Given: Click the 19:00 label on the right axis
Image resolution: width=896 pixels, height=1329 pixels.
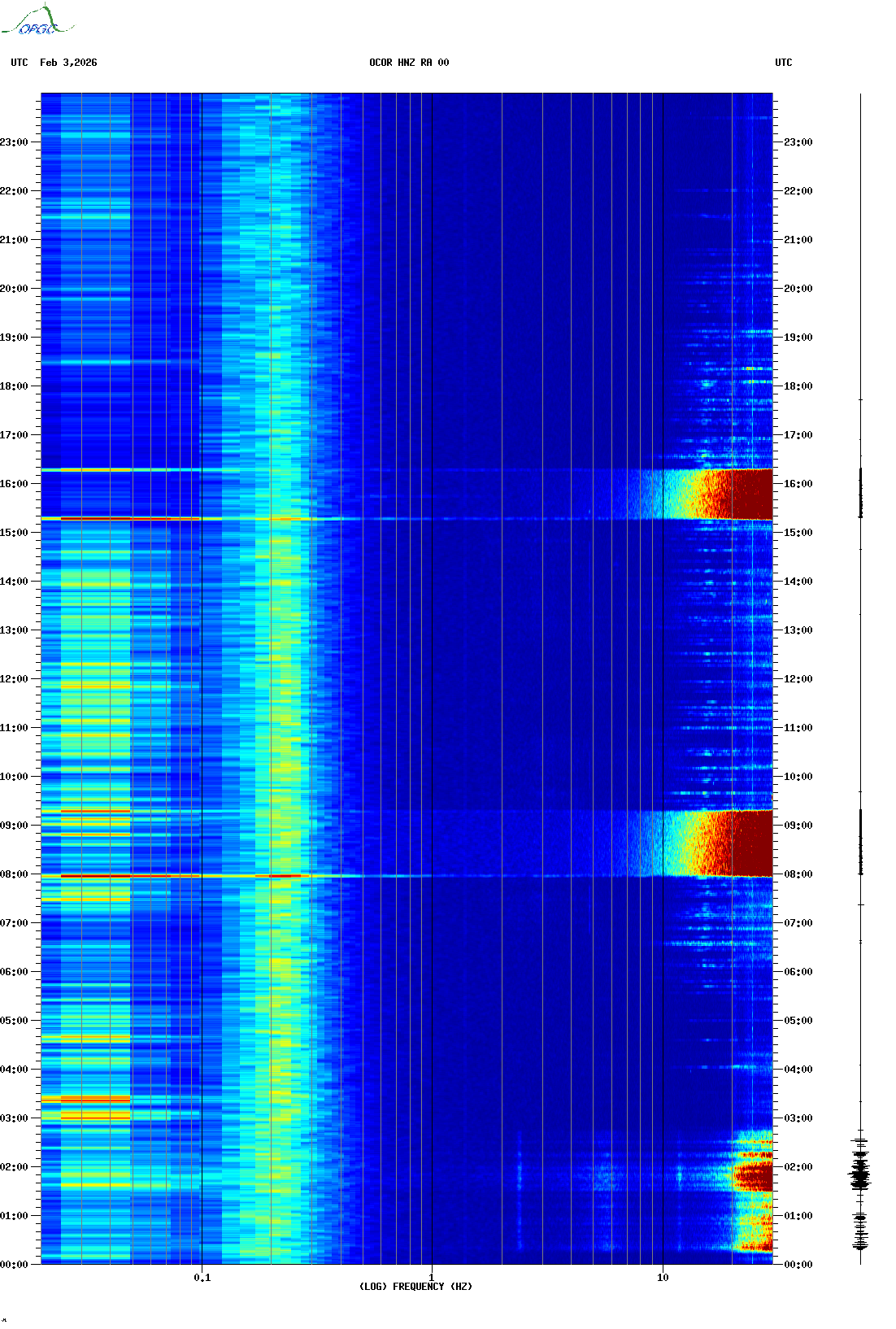Looking at the screenshot, I should (798, 338).
